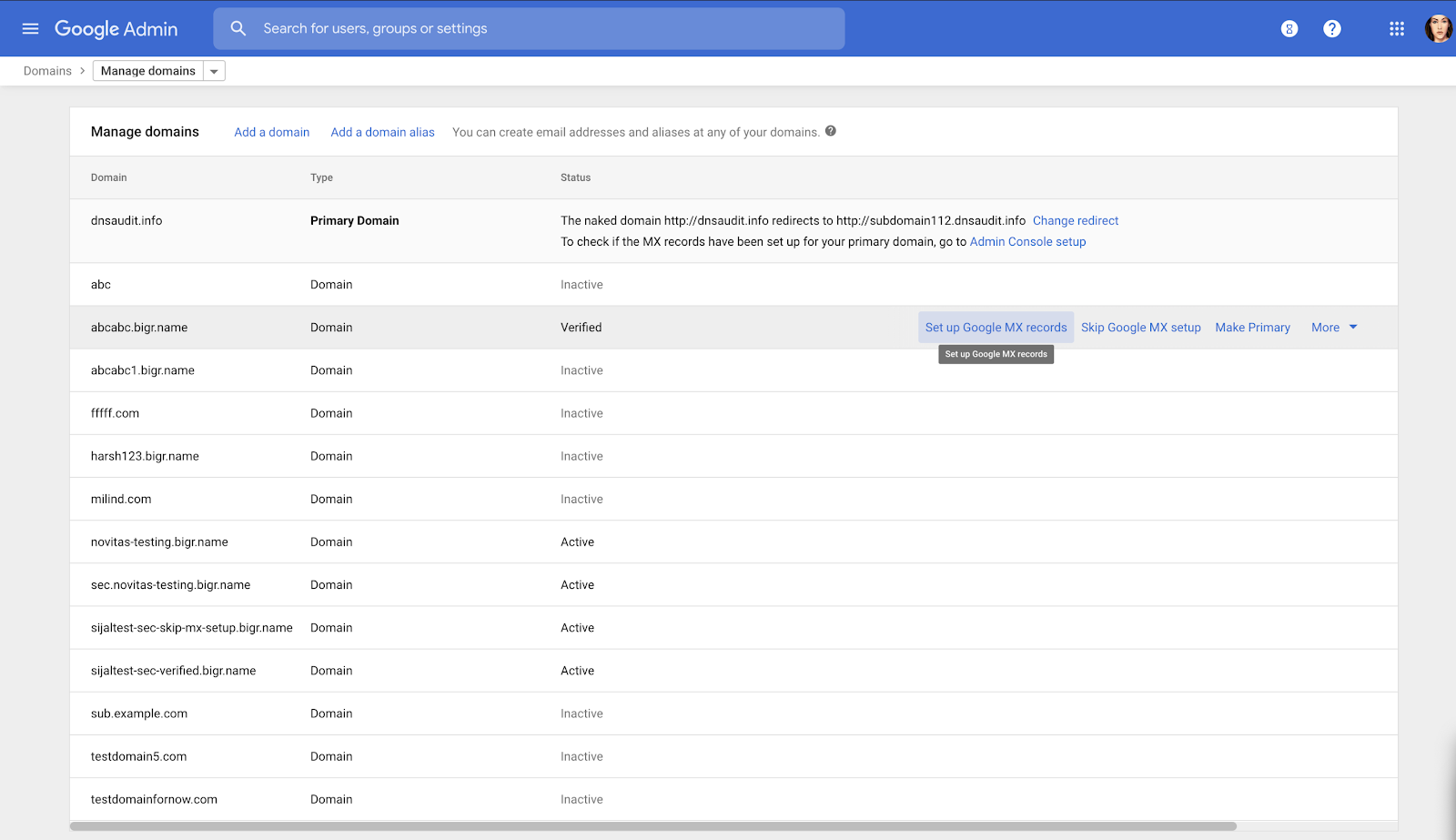
Task: Open the Help question mark icon
Action: (x=1331, y=29)
